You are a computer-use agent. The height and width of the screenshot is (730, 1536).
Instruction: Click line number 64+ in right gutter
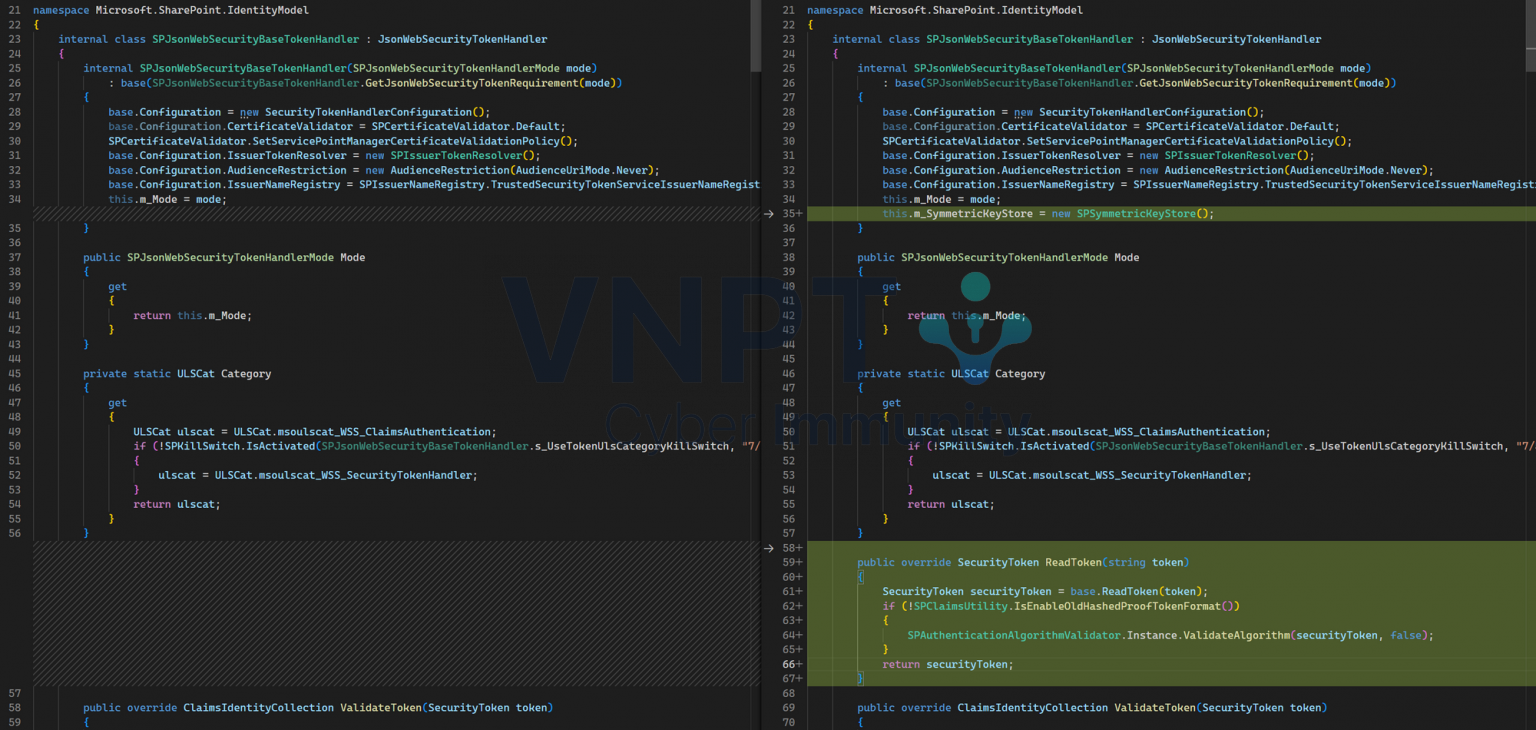[791, 635]
